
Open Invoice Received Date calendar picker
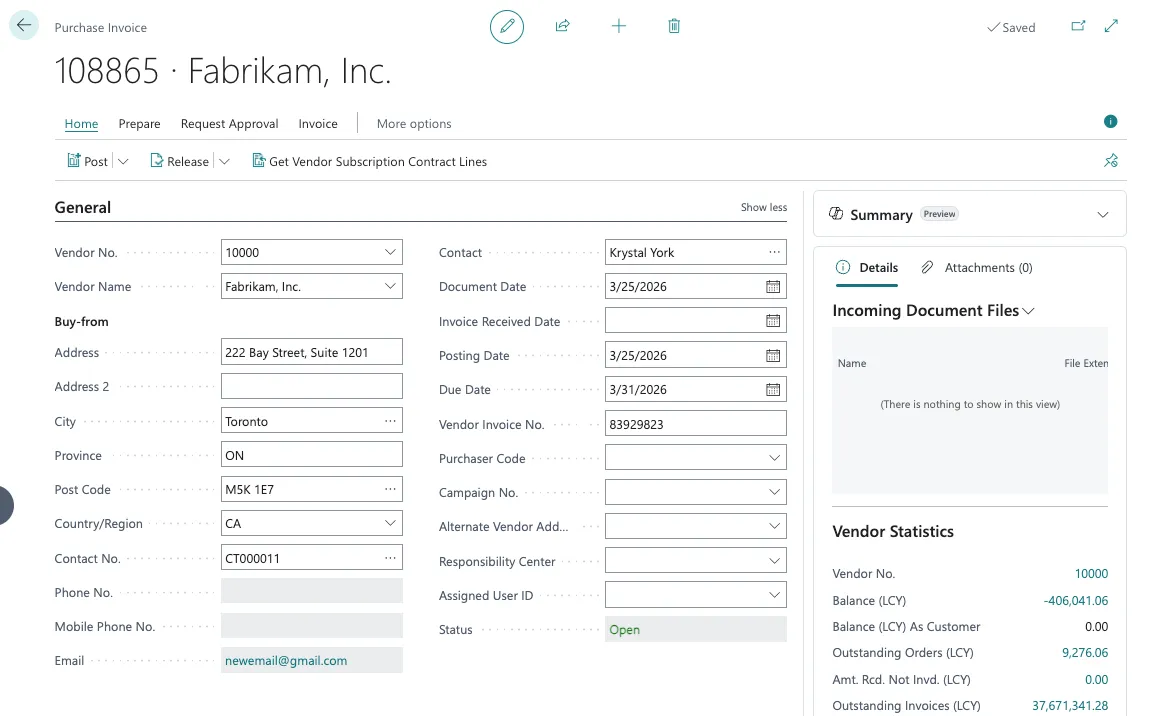tap(773, 321)
